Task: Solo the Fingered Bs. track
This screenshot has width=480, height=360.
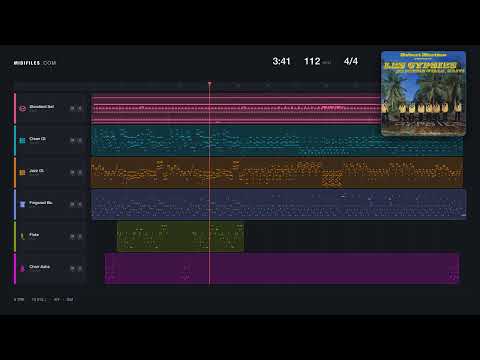Action: 80,204
